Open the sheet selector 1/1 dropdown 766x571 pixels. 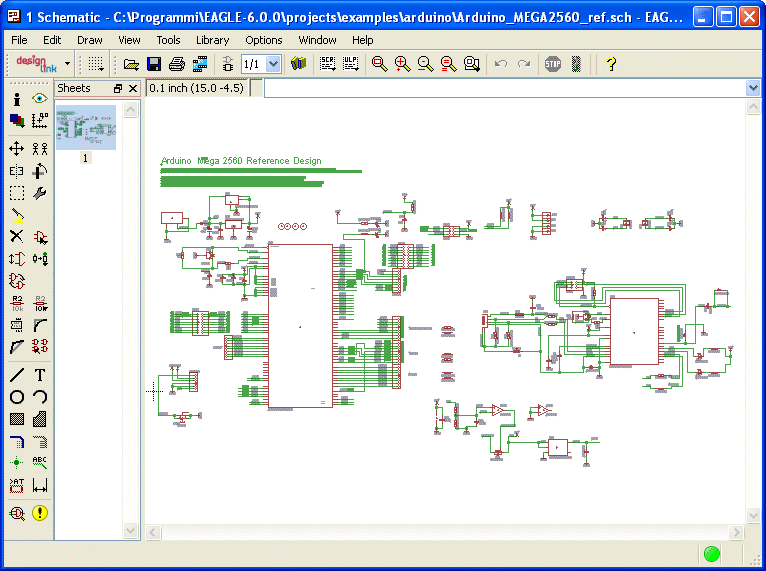coord(274,64)
